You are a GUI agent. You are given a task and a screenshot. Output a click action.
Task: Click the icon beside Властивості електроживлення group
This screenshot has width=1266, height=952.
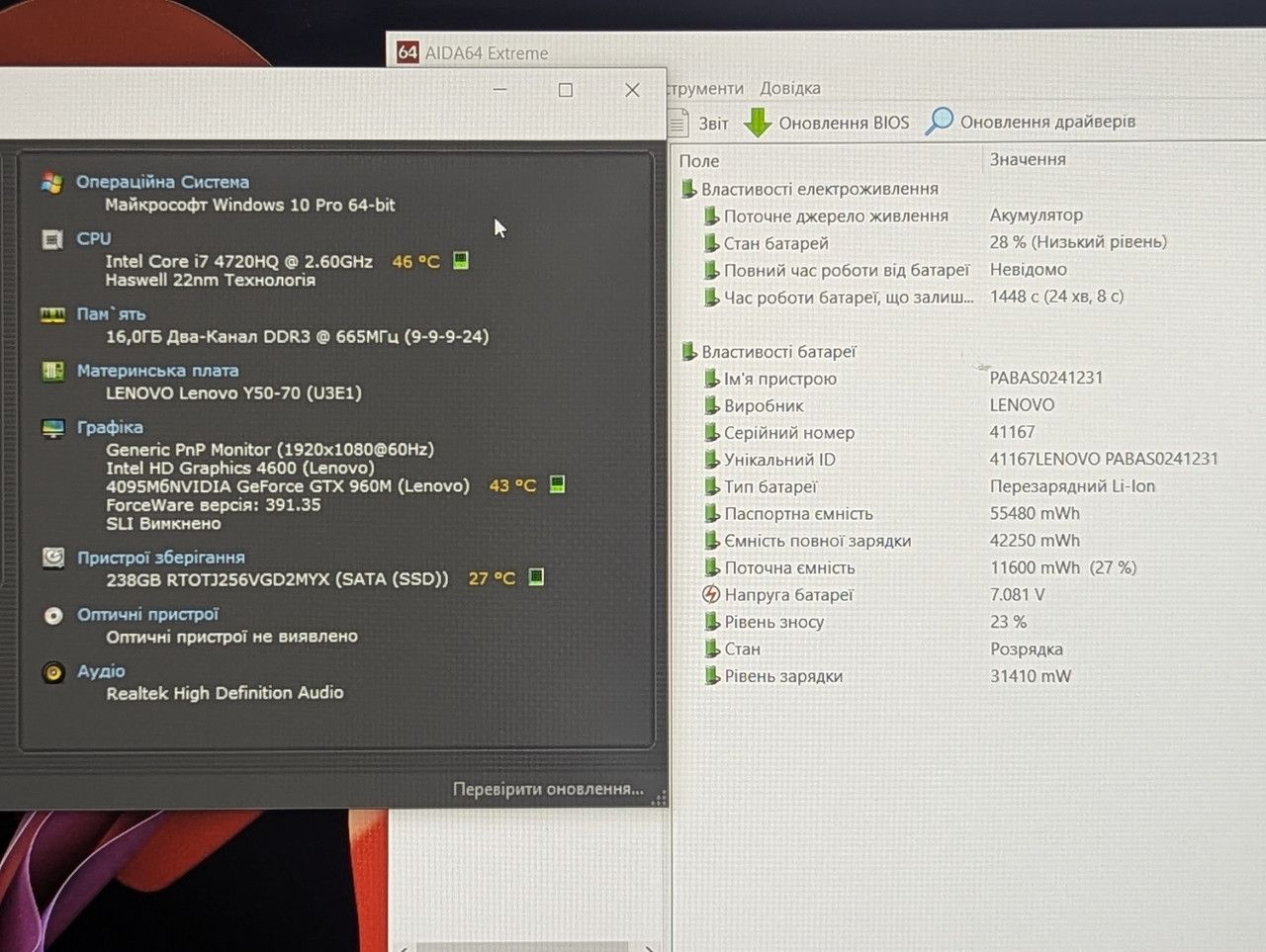(689, 189)
